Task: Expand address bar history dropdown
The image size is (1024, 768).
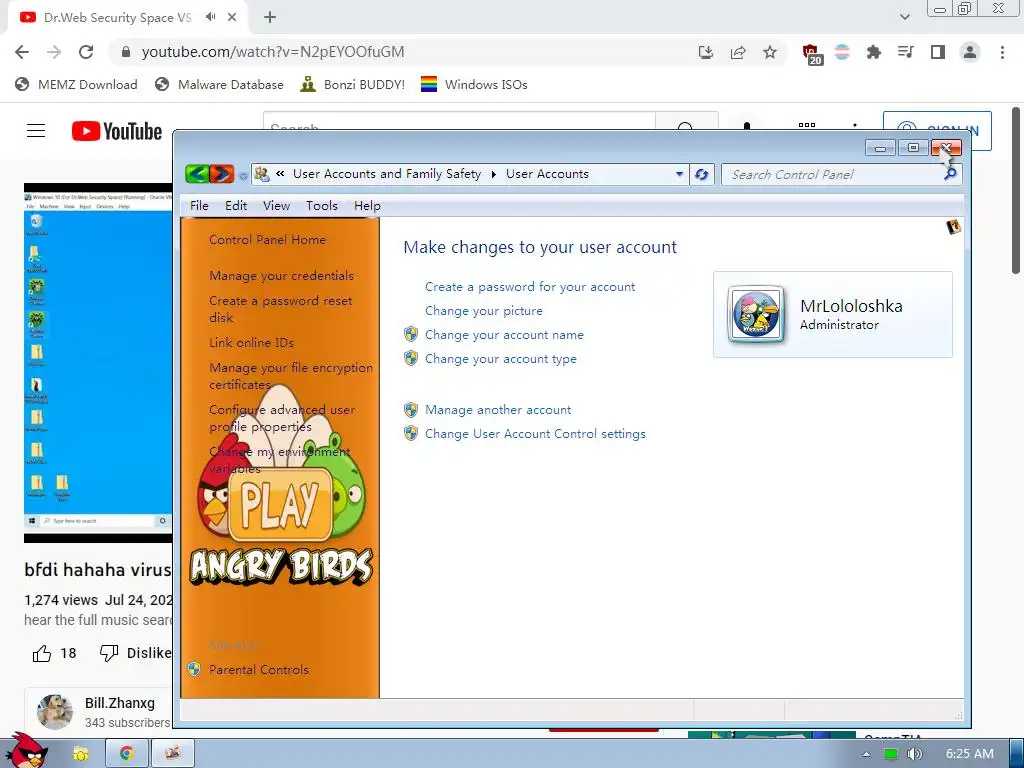Action: pyautogui.click(x=679, y=174)
